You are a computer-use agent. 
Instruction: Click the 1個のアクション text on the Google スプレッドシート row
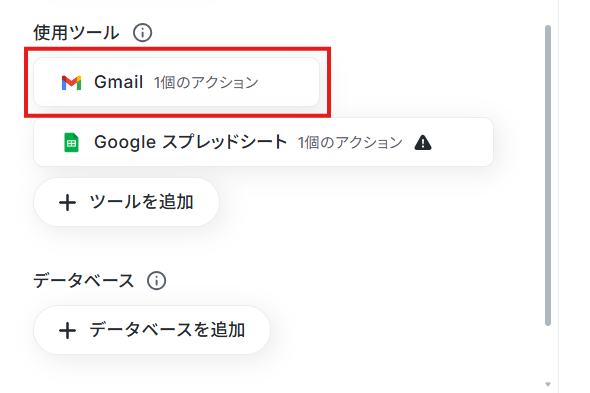pos(350,143)
